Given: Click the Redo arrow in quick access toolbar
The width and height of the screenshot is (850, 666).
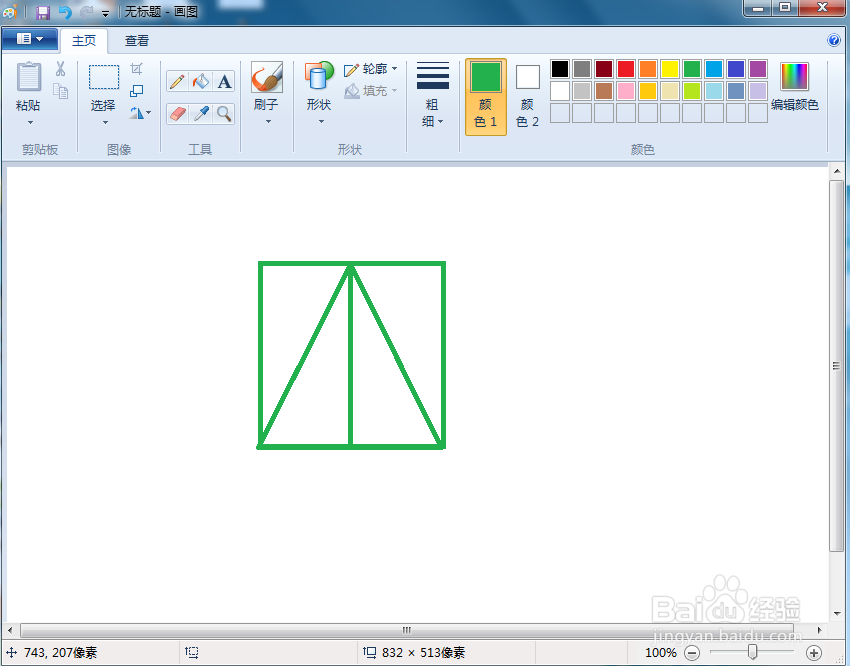Looking at the screenshot, I should (x=86, y=12).
